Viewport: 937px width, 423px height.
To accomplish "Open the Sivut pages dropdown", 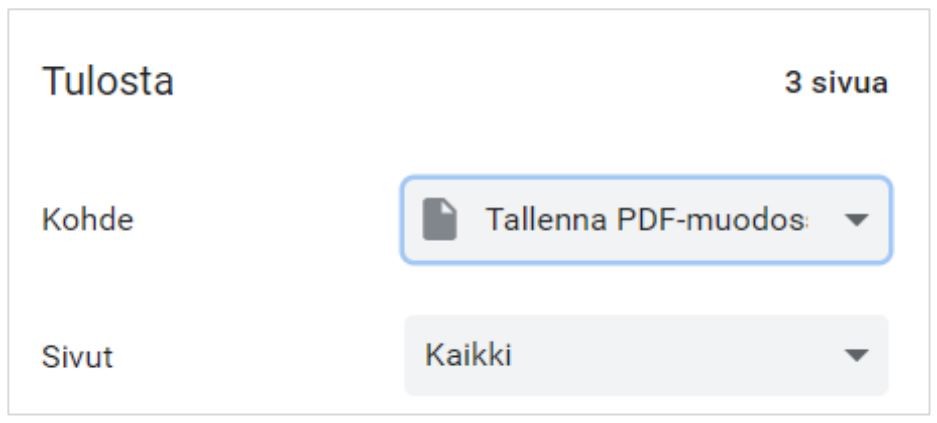I will coord(647,355).
